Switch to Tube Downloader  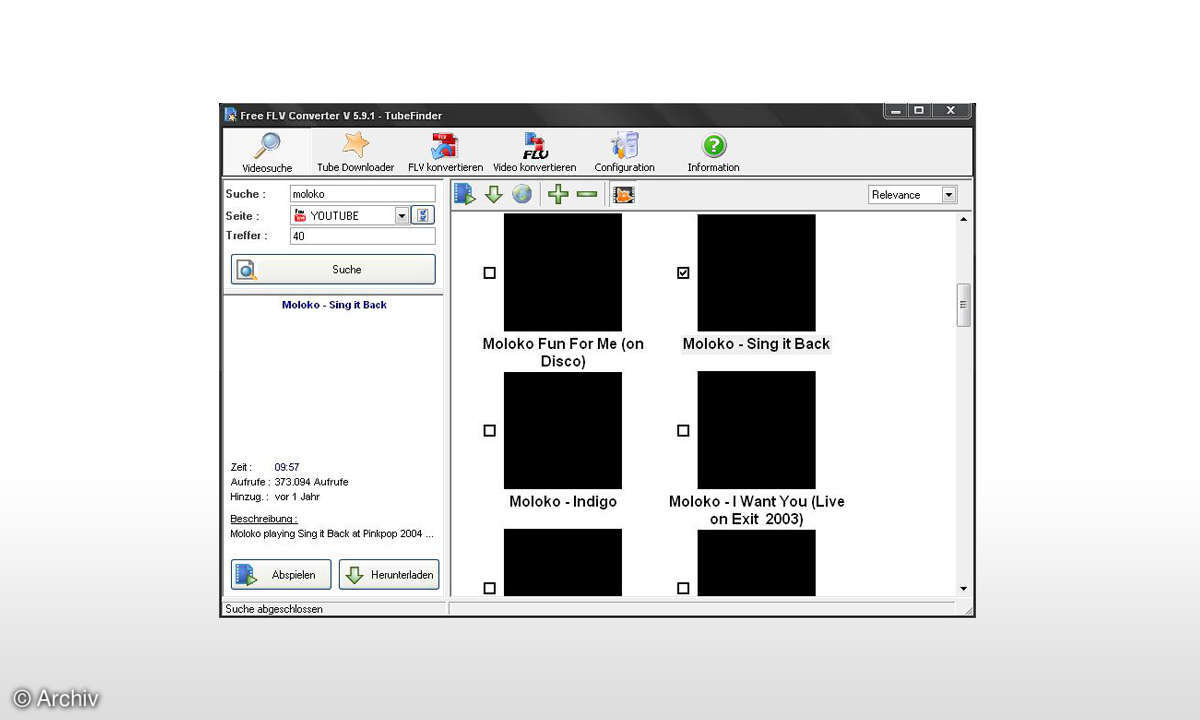pyautogui.click(x=355, y=153)
